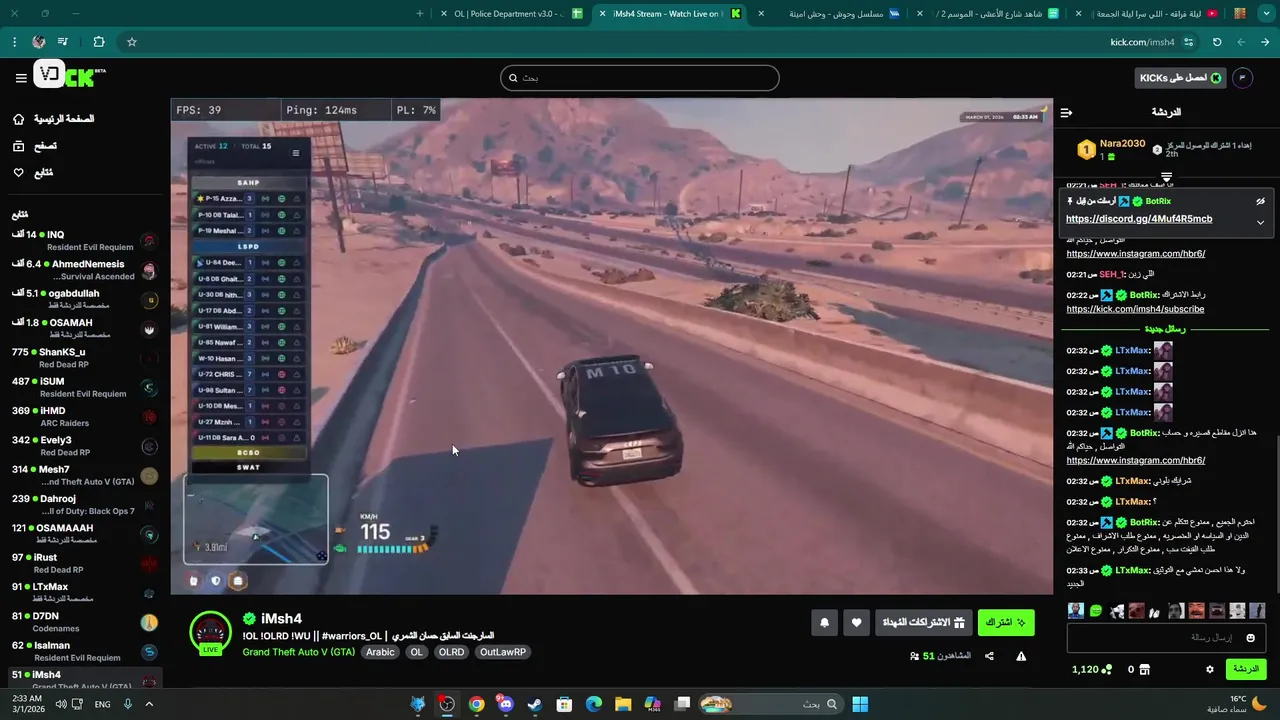Collapse the chat panel arrow icon

pyautogui.click(x=1066, y=113)
